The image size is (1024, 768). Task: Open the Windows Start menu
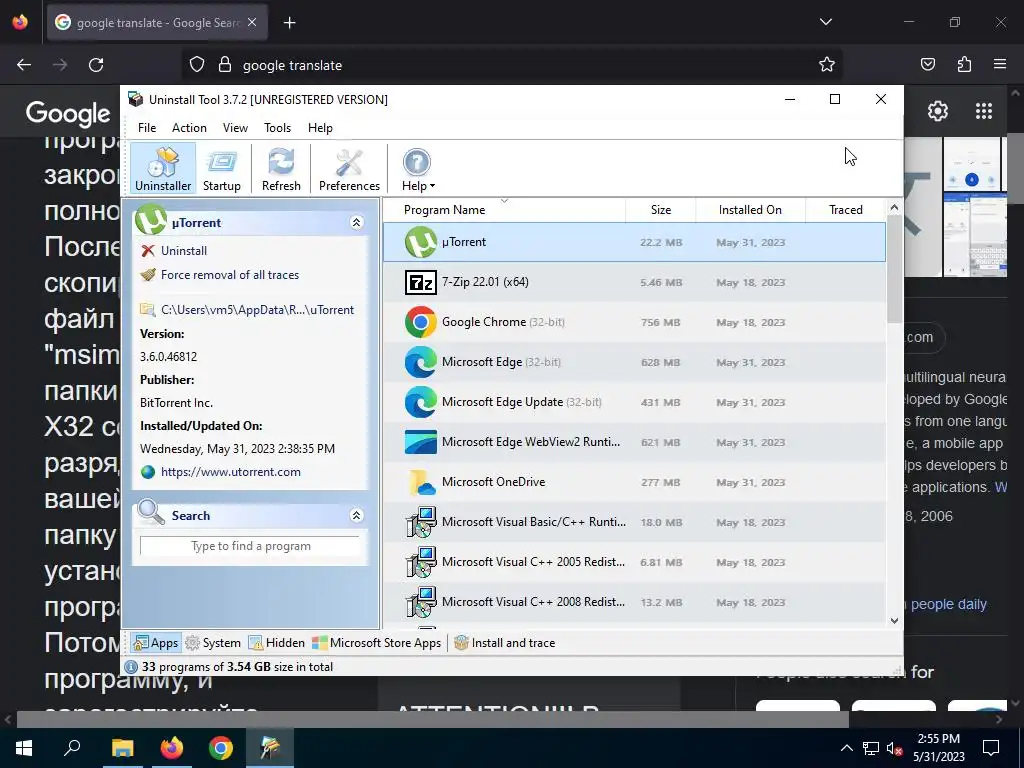tap(24, 748)
